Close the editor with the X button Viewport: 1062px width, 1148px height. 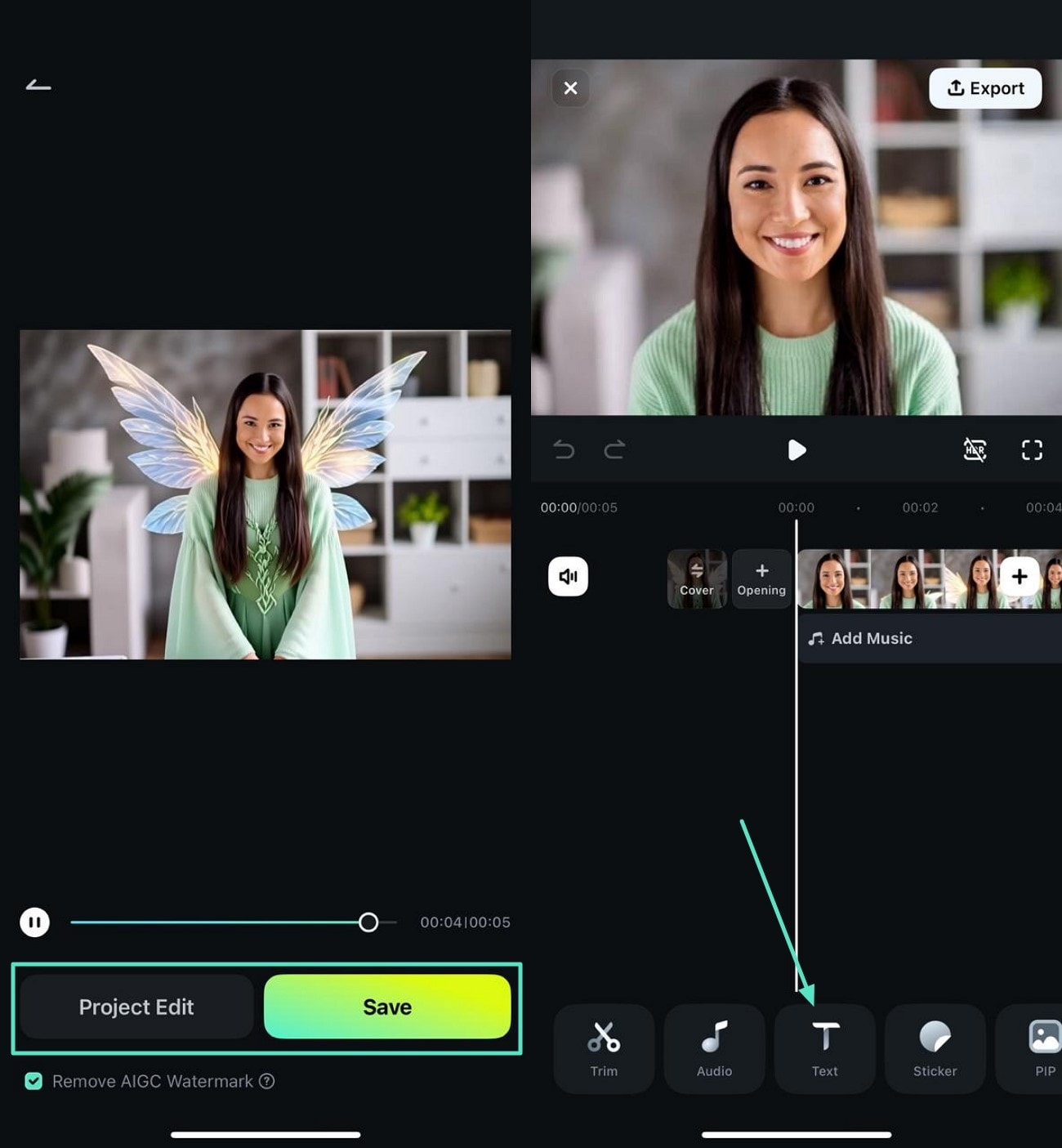tap(570, 87)
